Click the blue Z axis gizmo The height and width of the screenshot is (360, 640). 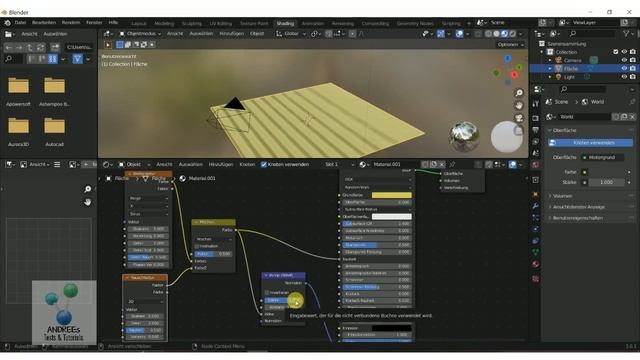(x=508, y=59)
